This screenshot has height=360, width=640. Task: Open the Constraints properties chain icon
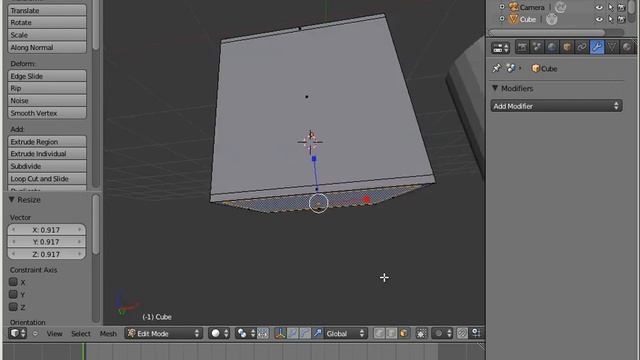pos(582,47)
